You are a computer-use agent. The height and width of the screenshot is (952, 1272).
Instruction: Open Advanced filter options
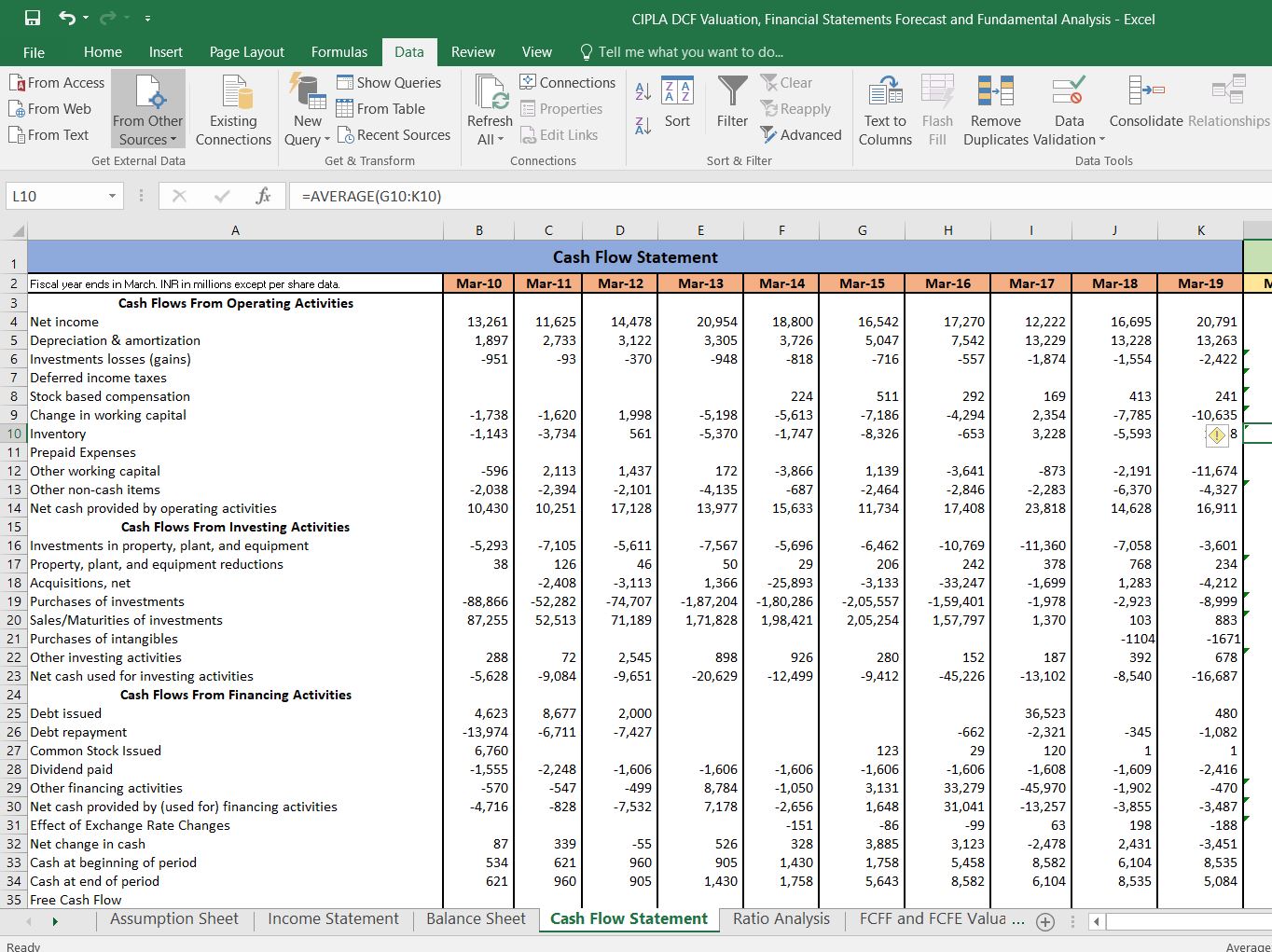click(801, 134)
